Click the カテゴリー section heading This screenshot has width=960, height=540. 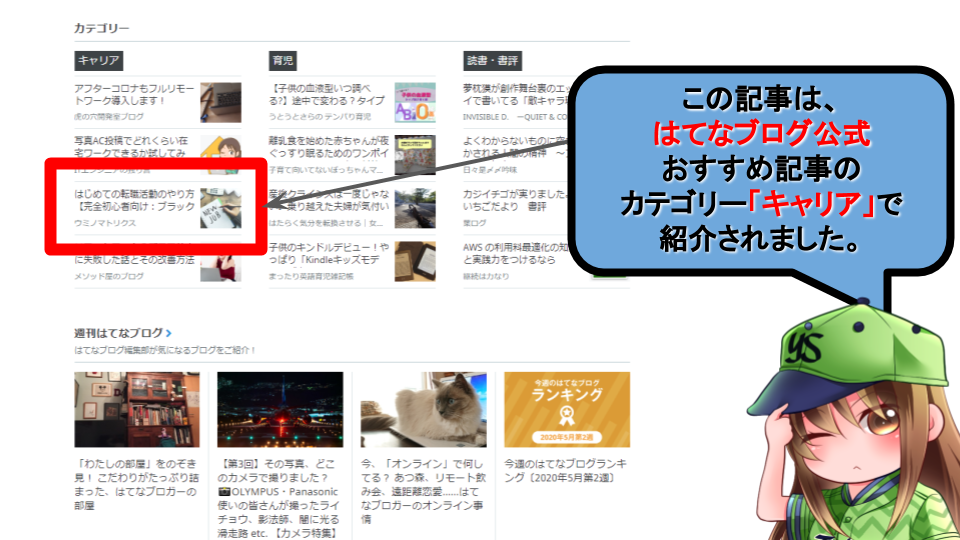coord(102,28)
